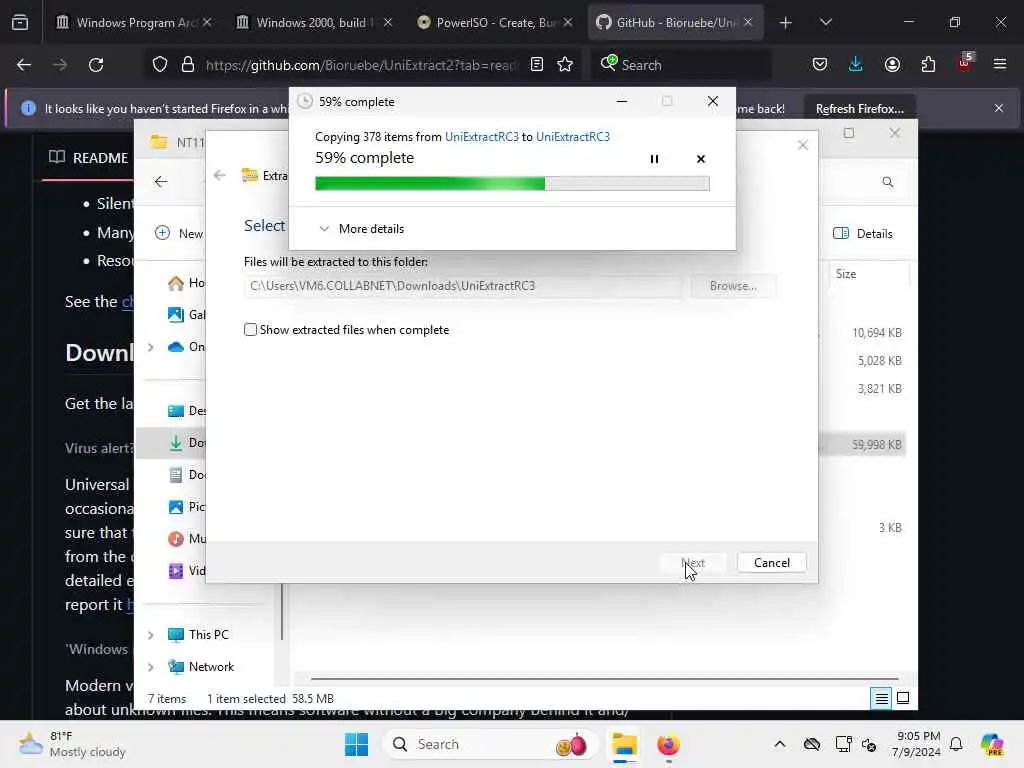Toggle reader view icon
Viewport: 1024px width, 768px height.
[537, 65]
